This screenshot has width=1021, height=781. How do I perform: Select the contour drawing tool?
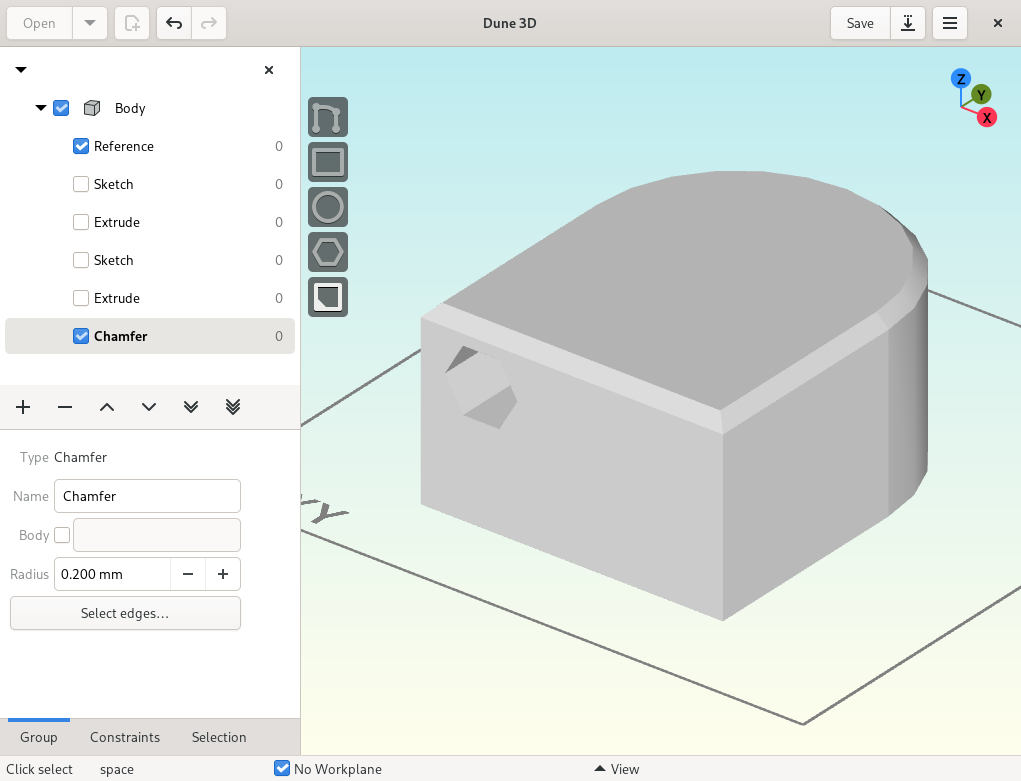coord(328,117)
